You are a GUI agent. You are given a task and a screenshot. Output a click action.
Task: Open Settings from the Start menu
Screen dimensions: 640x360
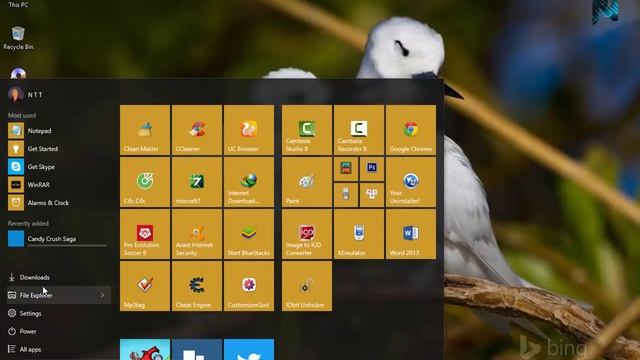58,313
